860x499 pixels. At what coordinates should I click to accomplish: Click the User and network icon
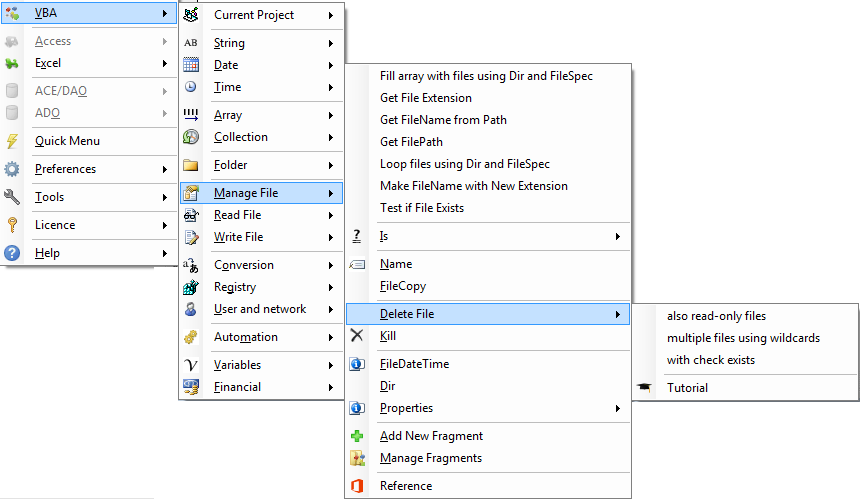pyautogui.click(x=190, y=309)
